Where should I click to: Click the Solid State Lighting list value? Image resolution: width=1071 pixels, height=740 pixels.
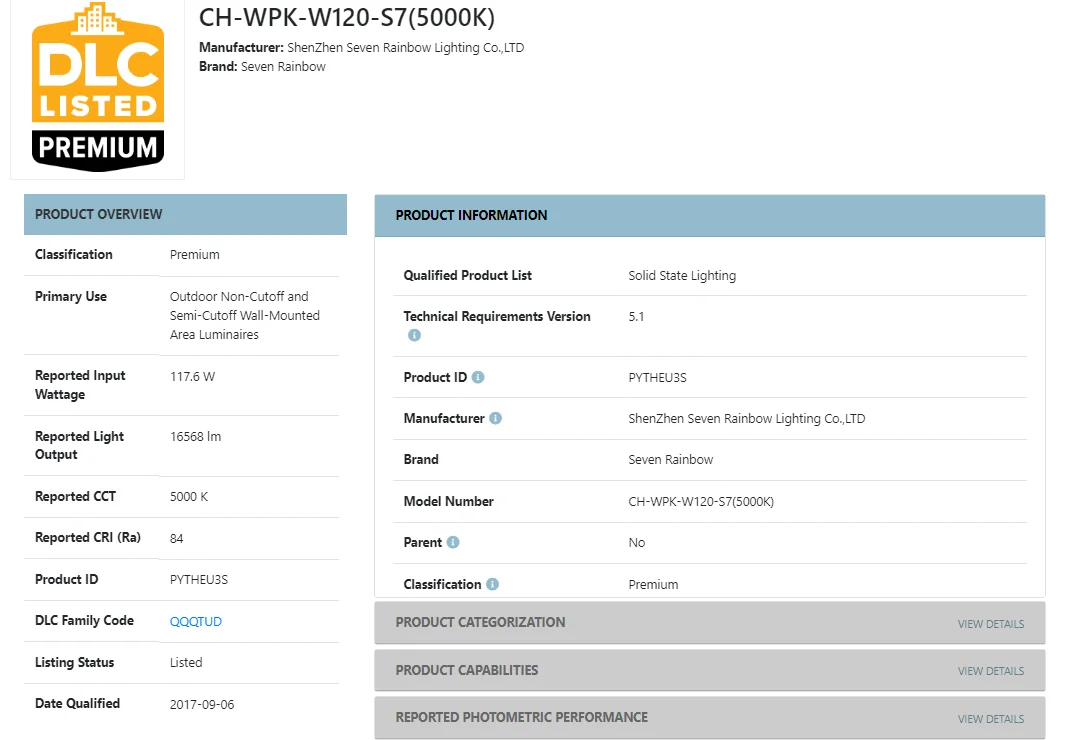tap(682, 276)
